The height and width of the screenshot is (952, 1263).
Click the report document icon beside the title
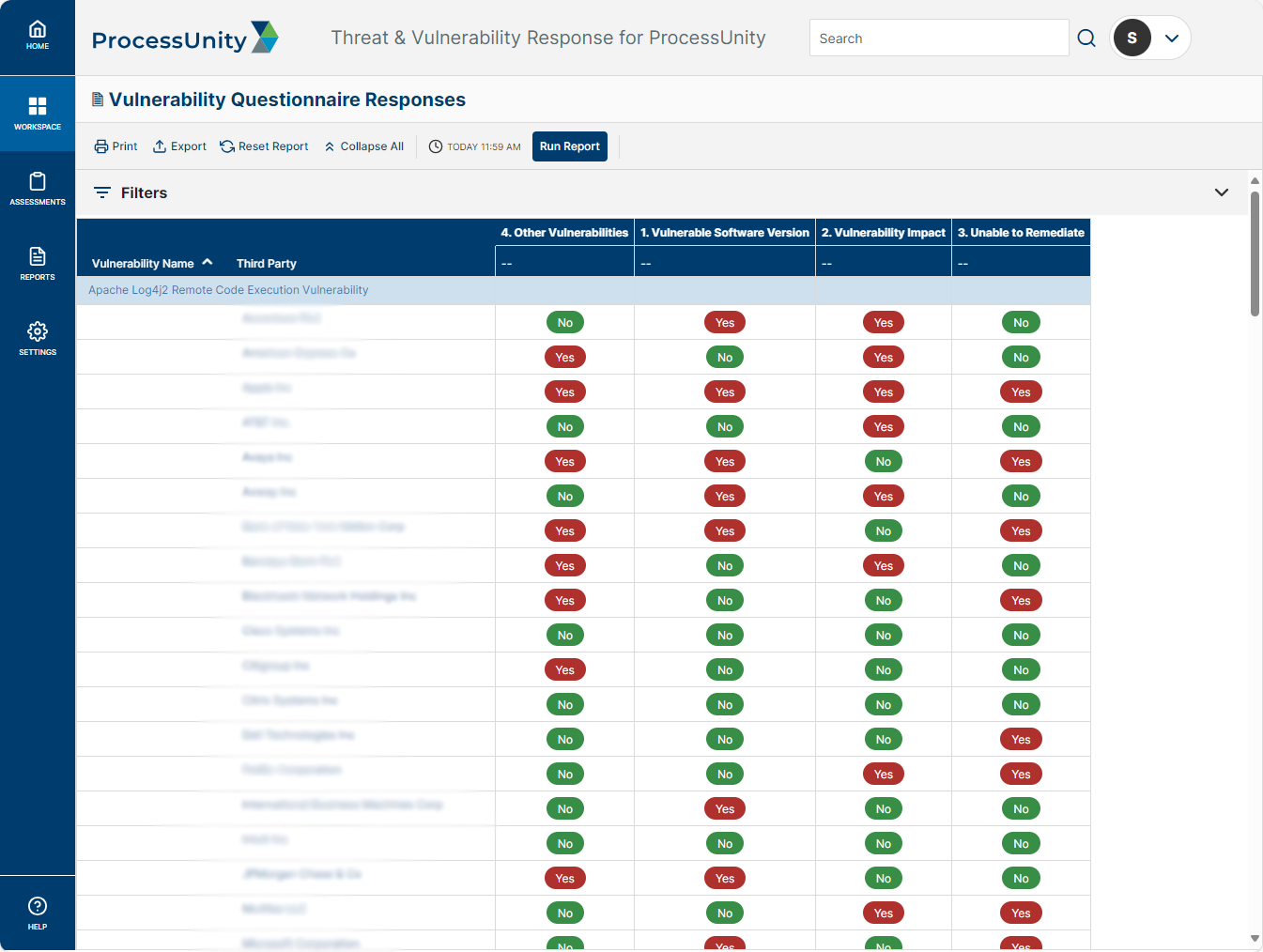click(98, 100)
